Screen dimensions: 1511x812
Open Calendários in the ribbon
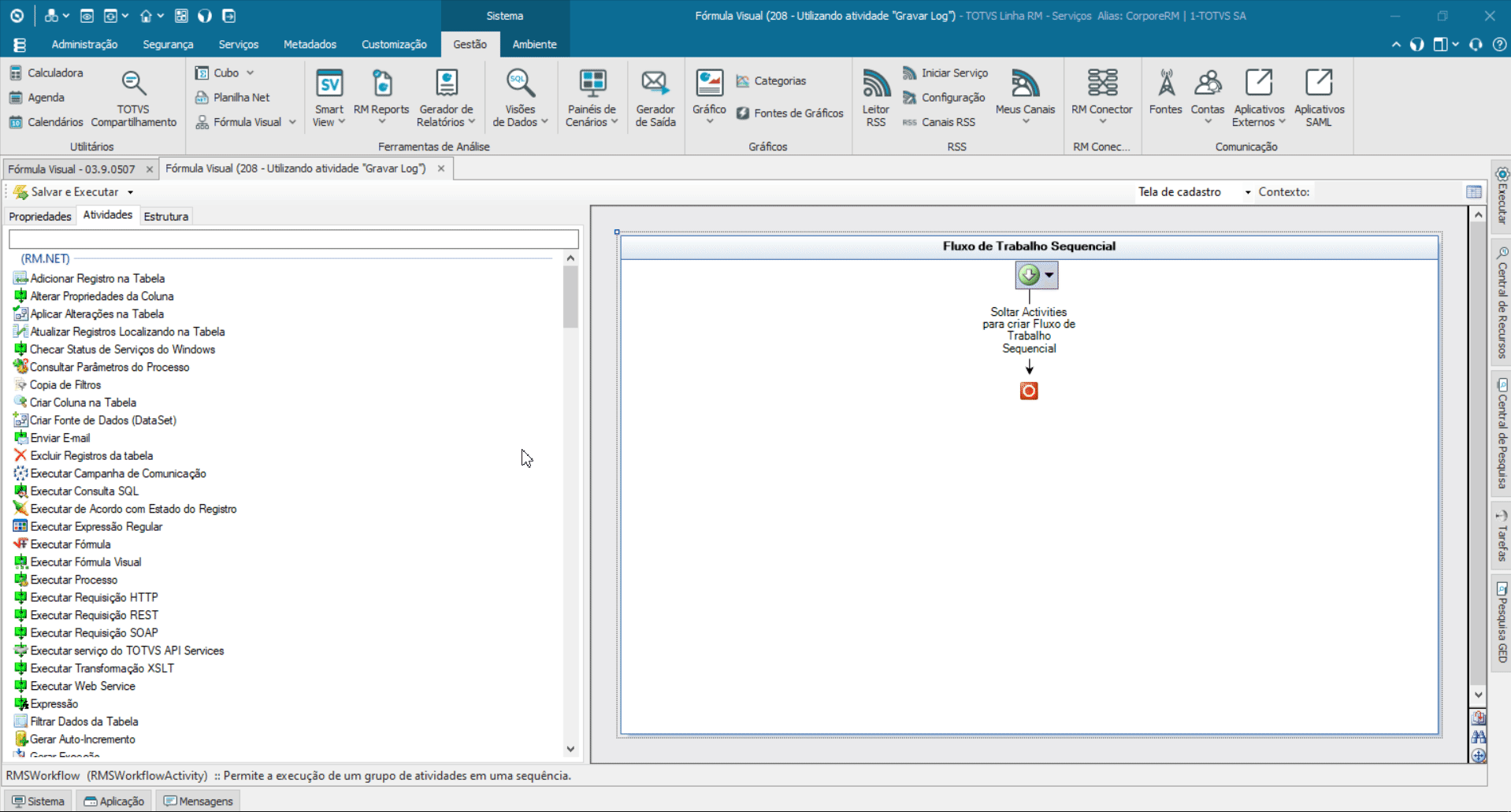pyautogui.click(x=46, y=122)
